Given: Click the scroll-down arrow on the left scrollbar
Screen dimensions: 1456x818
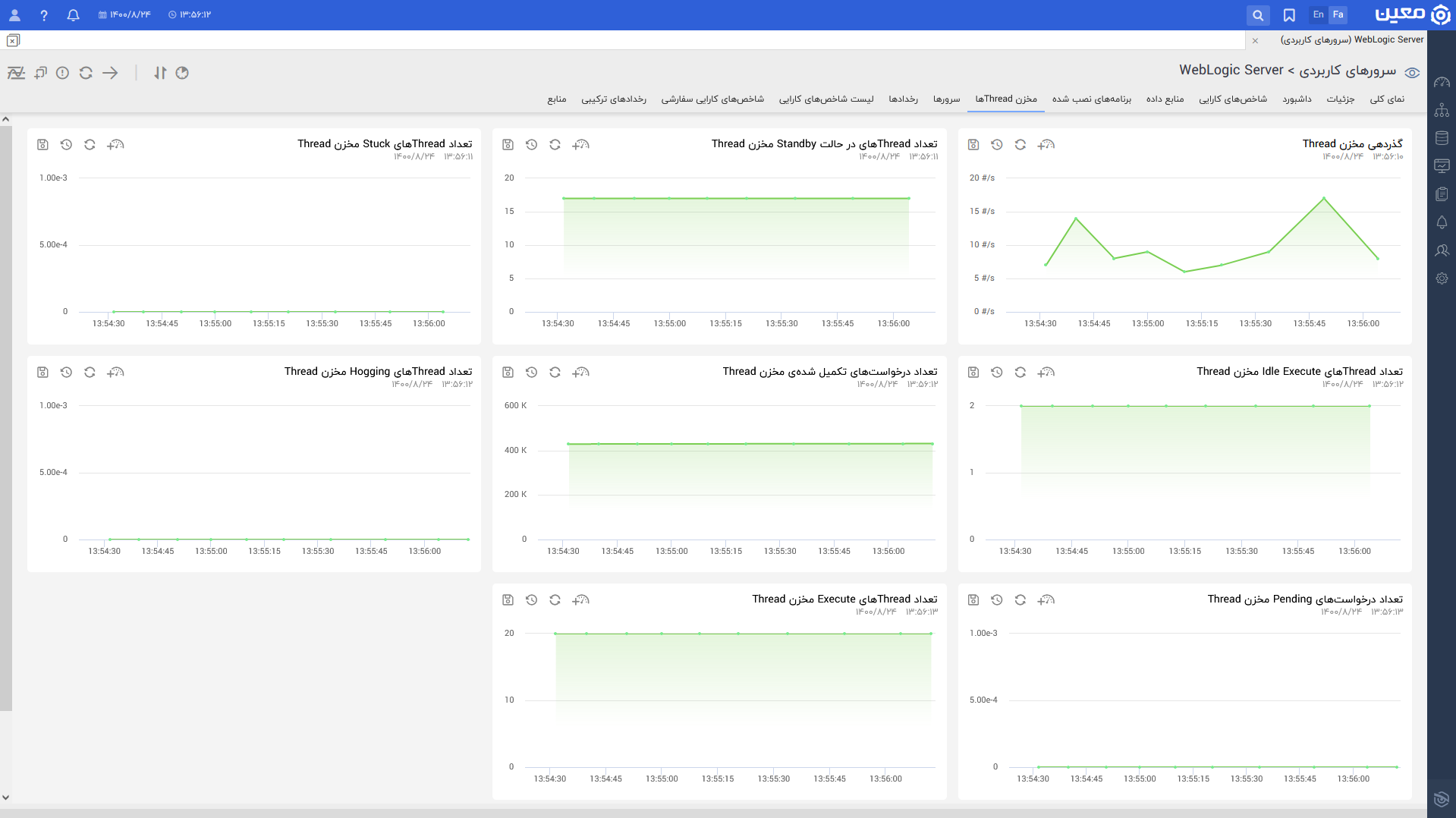Looking at the screenshot, I should (x=5, y=798).
